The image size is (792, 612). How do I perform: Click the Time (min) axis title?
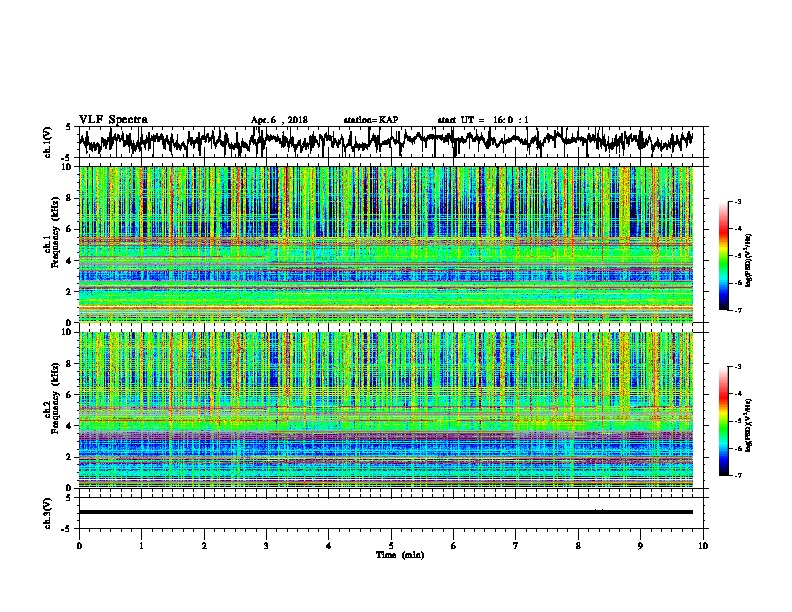[x=400, y=555]
